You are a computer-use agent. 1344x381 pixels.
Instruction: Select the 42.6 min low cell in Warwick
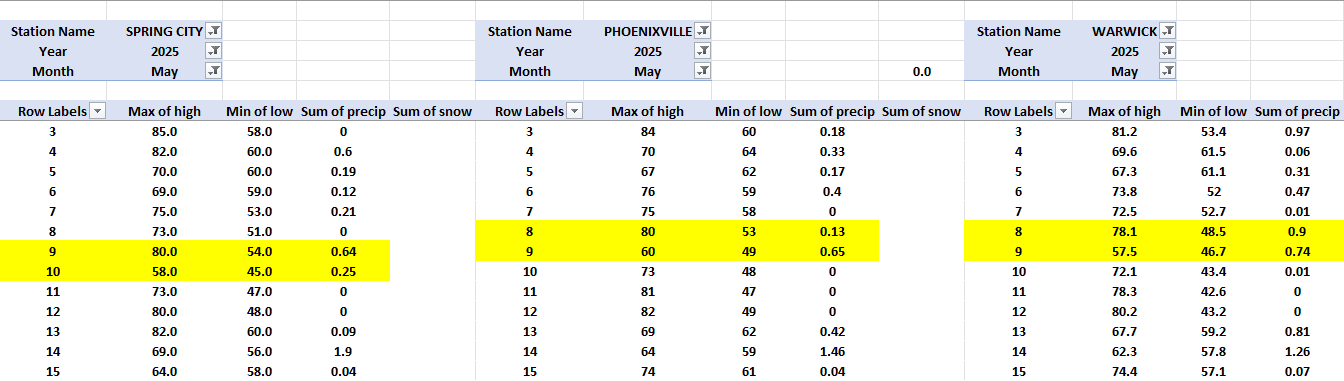click(x=1214, y=291)
